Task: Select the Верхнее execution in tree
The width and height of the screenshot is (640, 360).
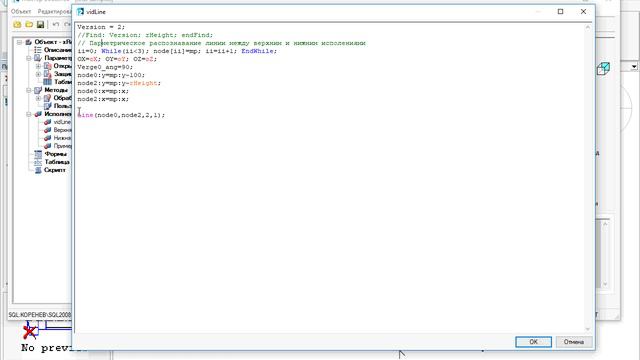Action: point(62,130)
